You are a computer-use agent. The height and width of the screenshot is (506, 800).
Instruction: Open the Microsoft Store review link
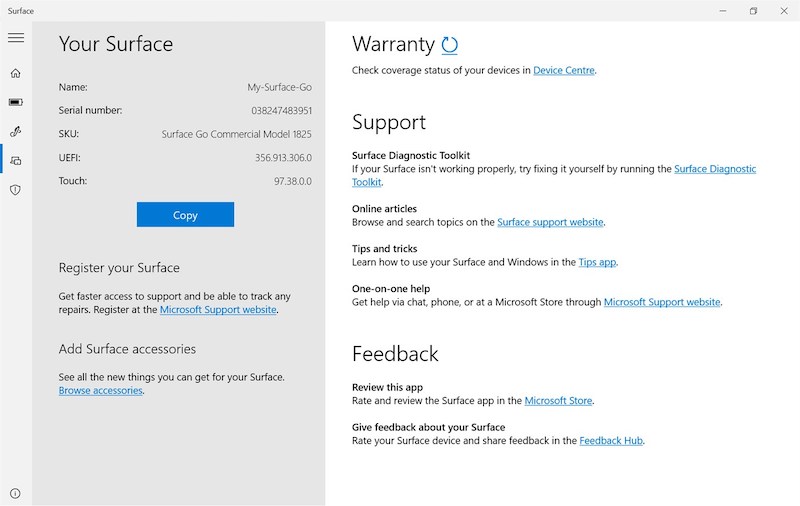558,401
